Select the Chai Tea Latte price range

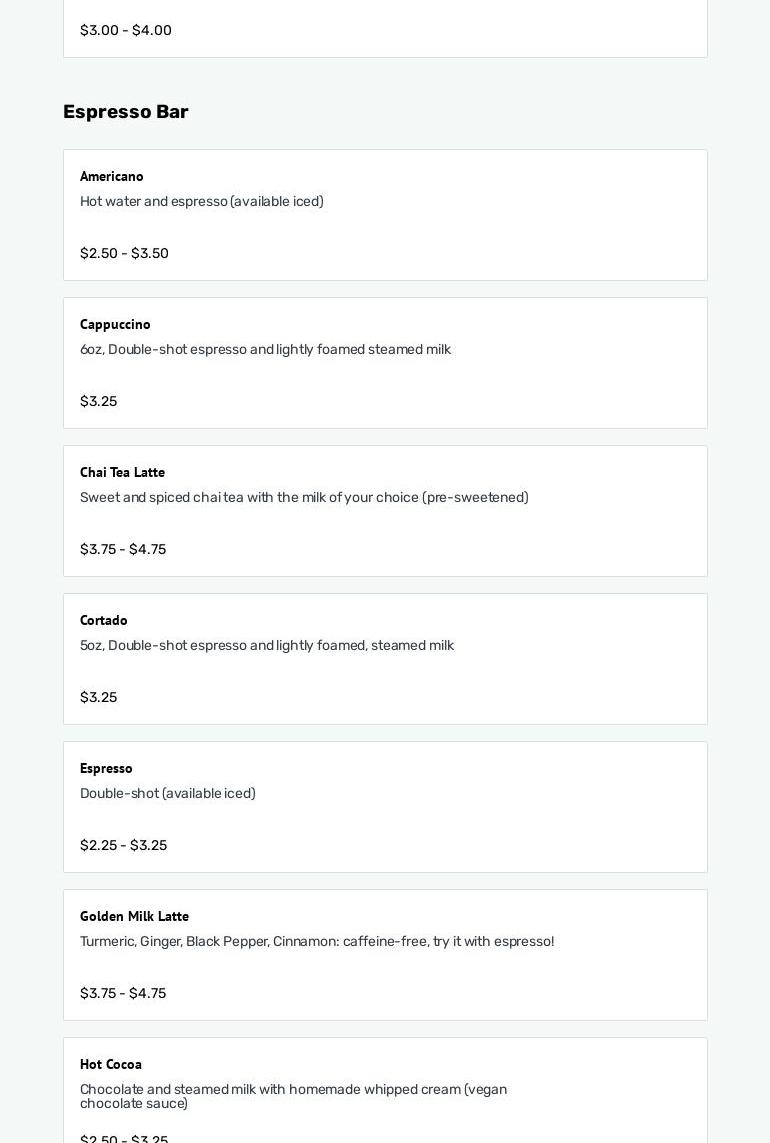tap(123, 550)
